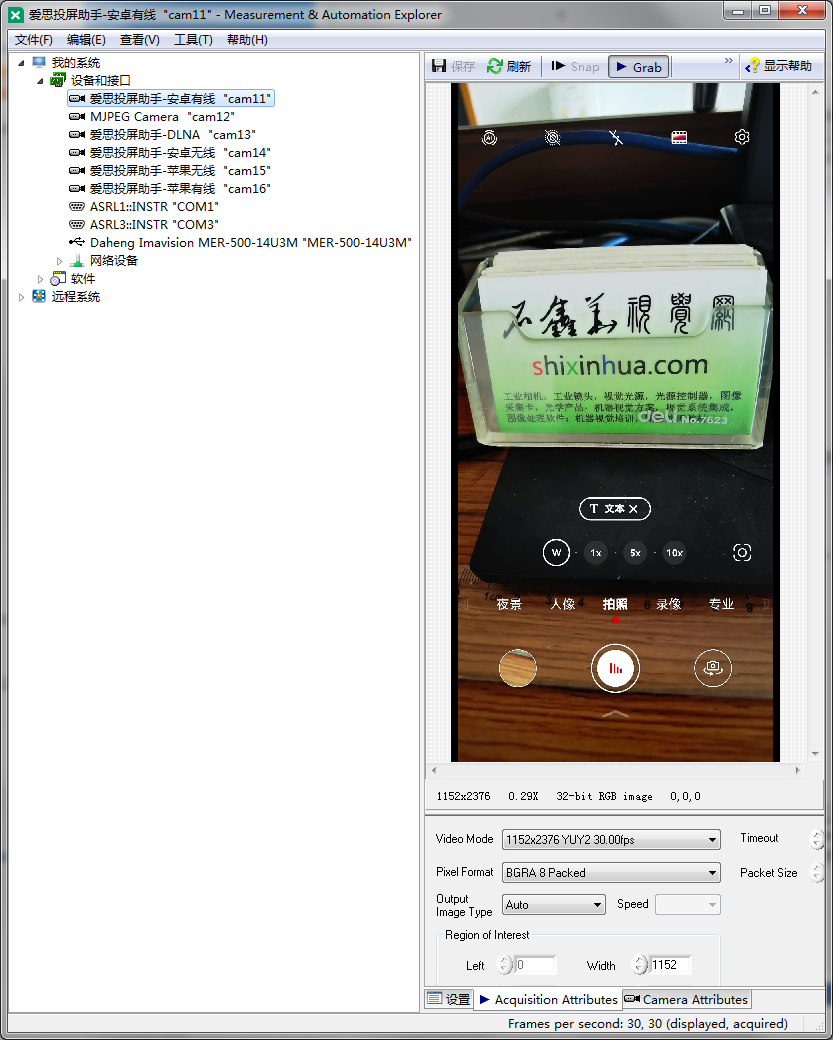
Task: Tap the film filter icon in phone preview
Action: 679,137
